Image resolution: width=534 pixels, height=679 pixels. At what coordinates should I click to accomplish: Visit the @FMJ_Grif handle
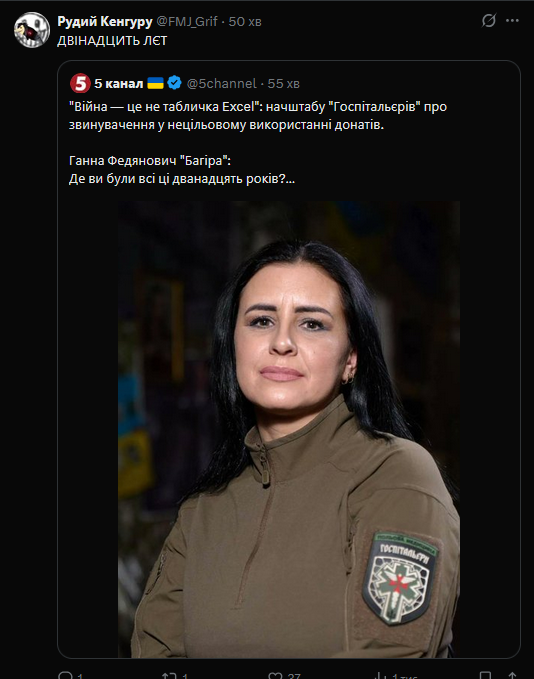coord(187,21)
